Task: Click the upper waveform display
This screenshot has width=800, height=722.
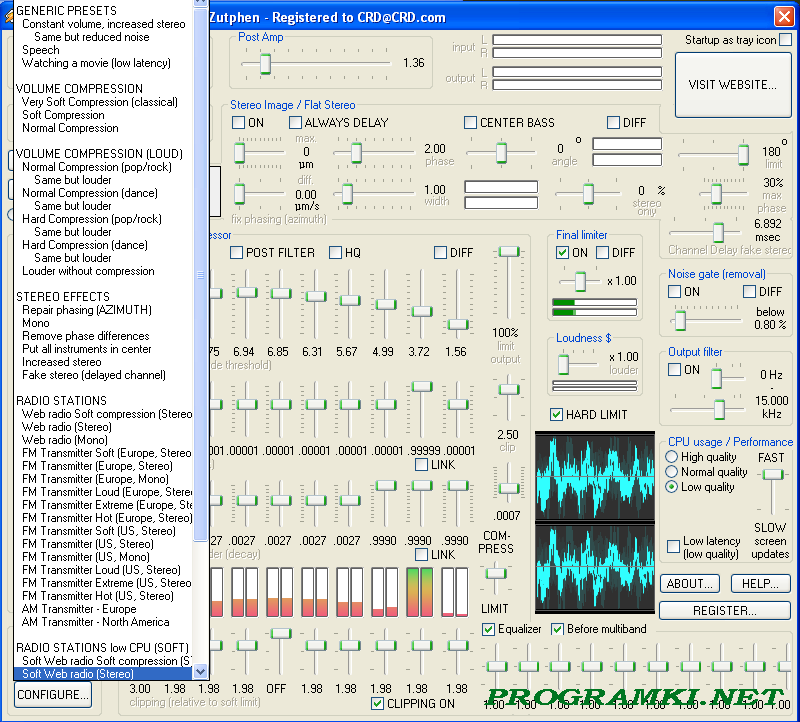Action: pos(594,475)
